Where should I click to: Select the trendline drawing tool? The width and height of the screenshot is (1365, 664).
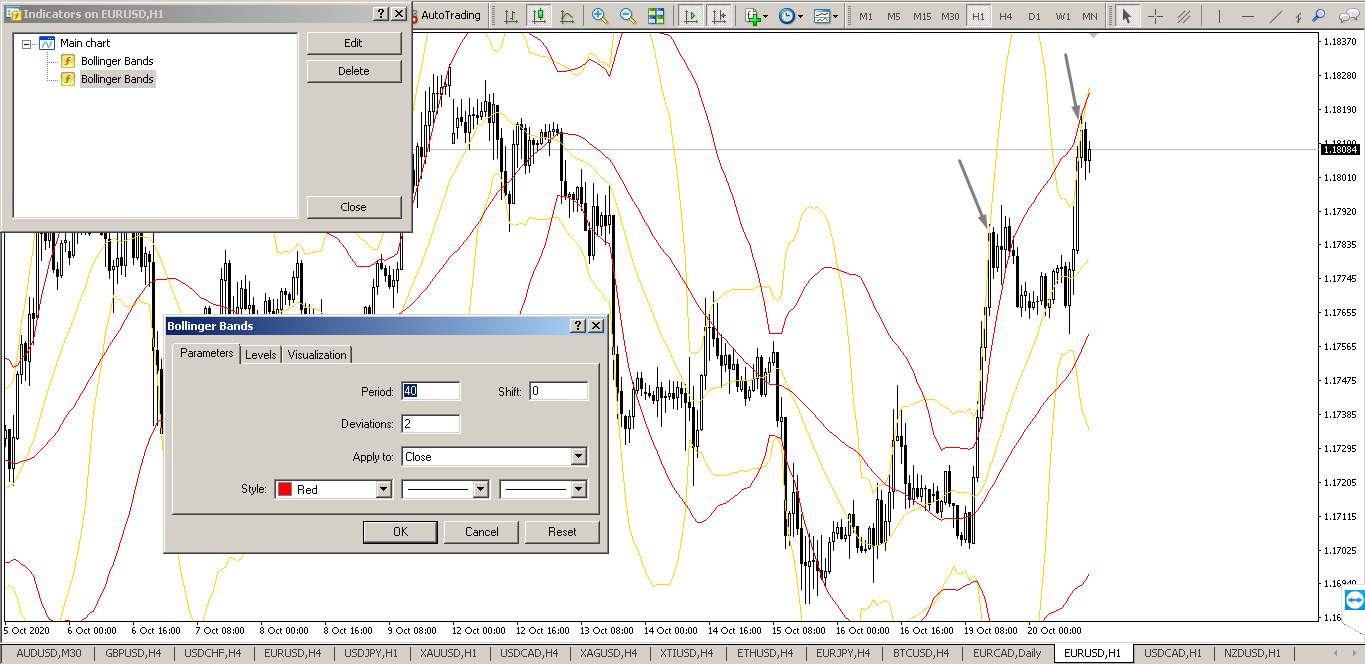click(1278, 15)
